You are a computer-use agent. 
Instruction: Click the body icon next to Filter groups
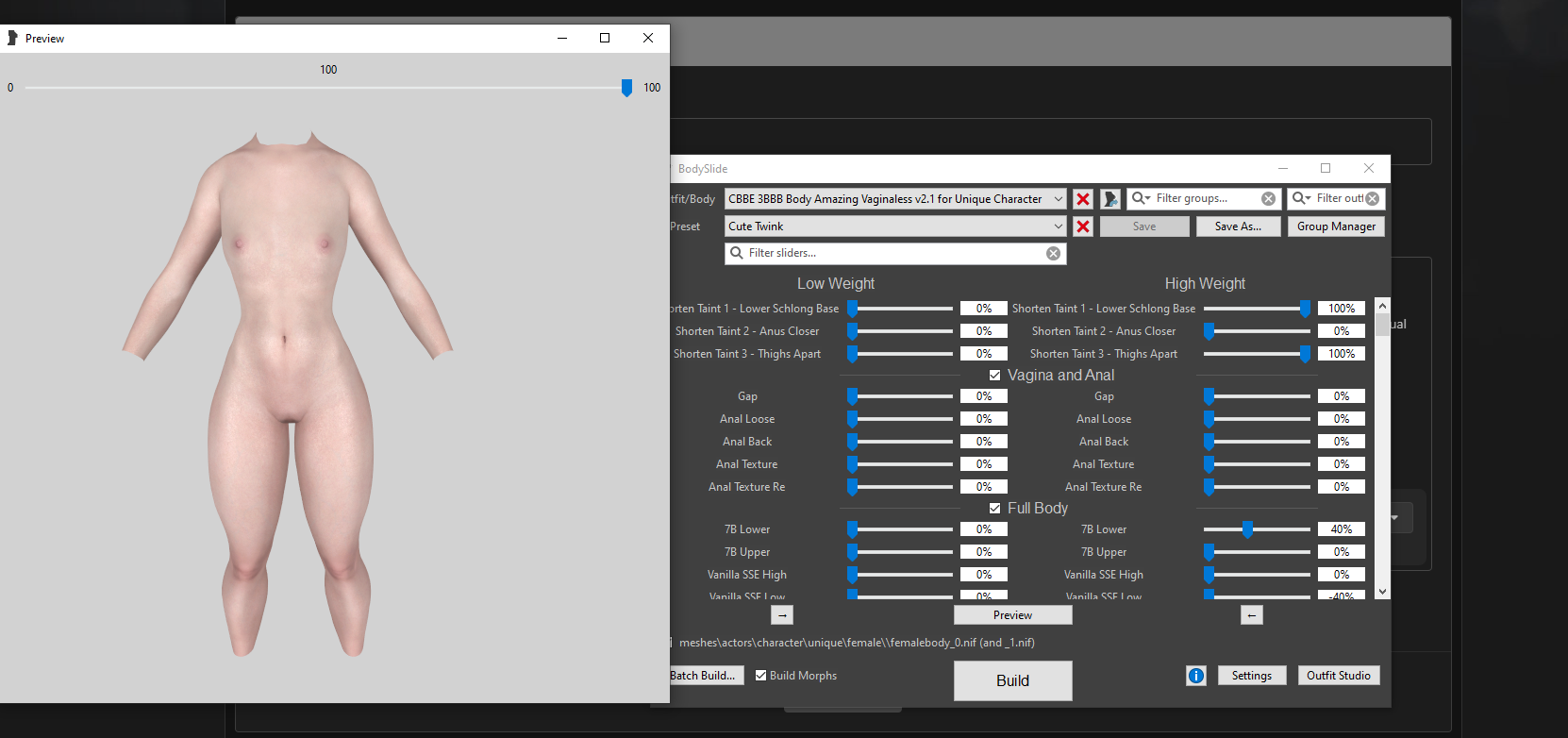click(x=1110, y=199)
